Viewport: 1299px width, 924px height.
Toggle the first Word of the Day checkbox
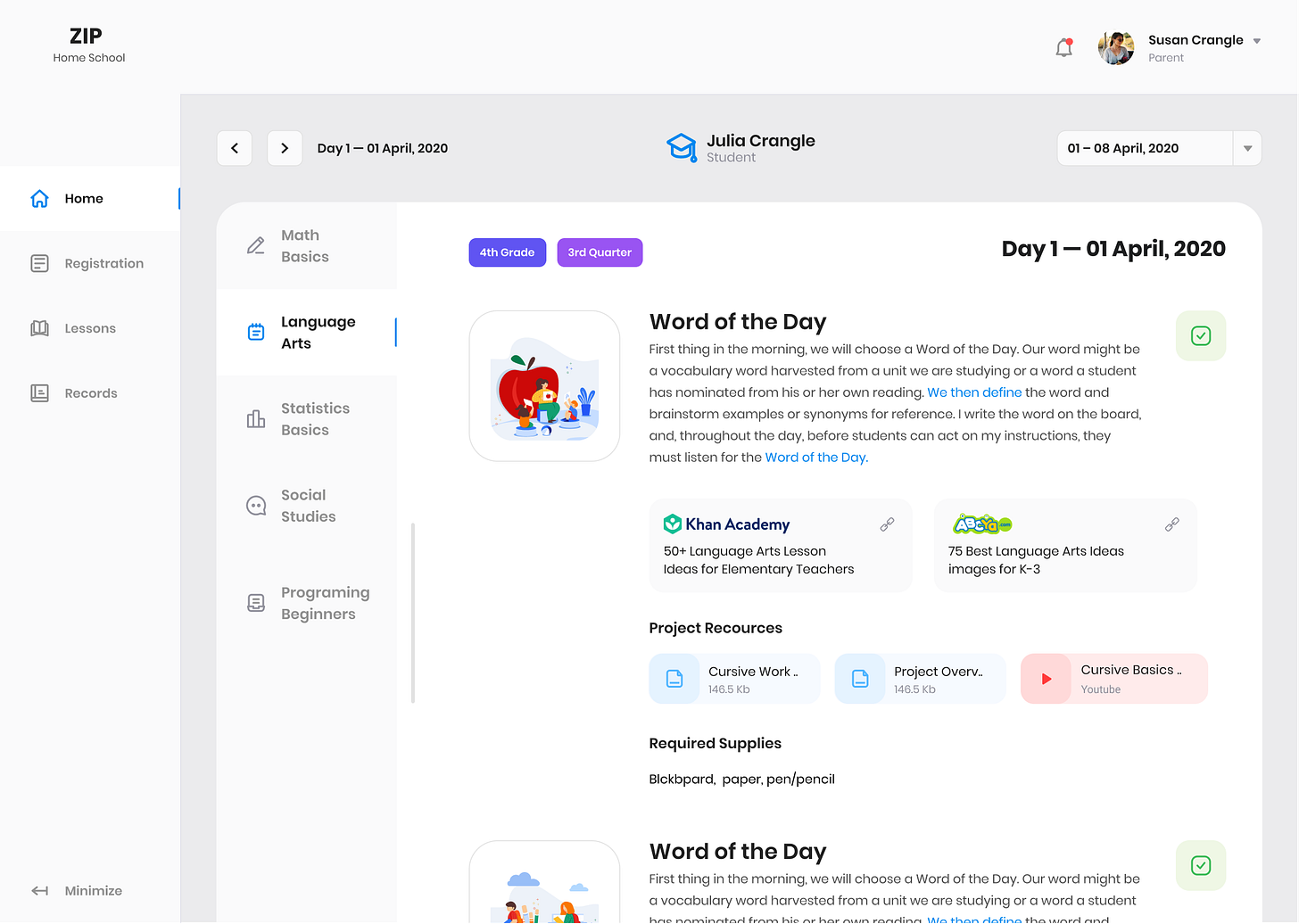1201,336
